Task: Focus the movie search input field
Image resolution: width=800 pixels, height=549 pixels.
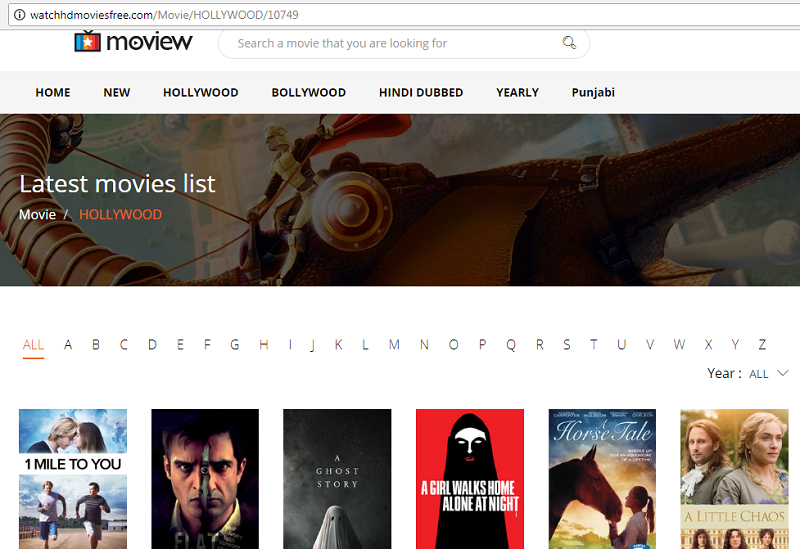Action: [x=404, y=43]
